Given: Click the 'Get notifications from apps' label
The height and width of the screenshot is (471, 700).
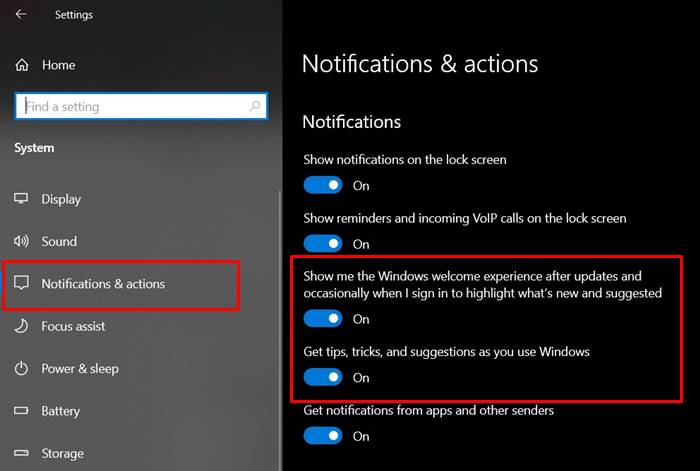Looking at the screenshot, I should (x=429, y=410).
